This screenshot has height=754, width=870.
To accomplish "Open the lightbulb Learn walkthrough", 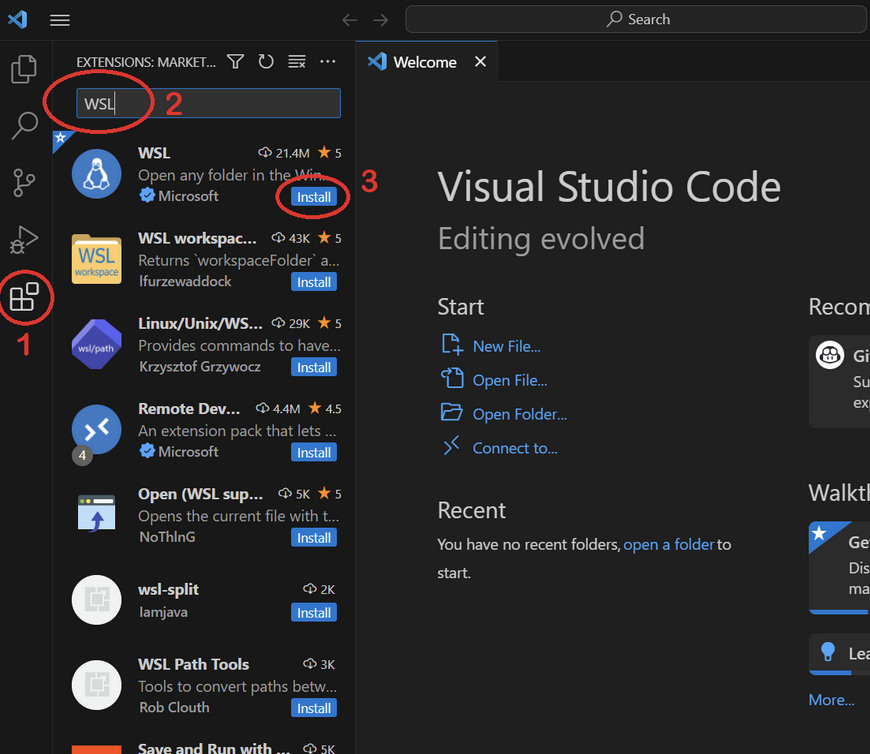I will (x=839, y=654).
